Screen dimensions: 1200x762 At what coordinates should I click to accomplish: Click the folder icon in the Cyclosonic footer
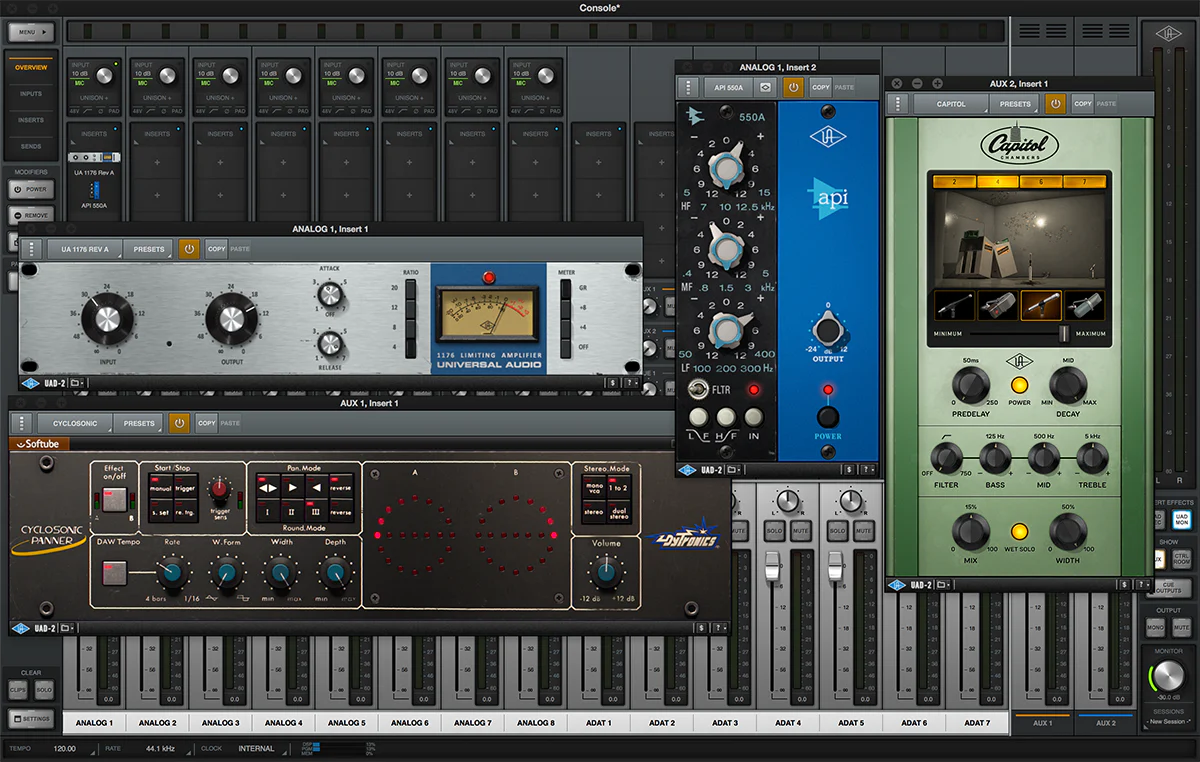point(66,628)
